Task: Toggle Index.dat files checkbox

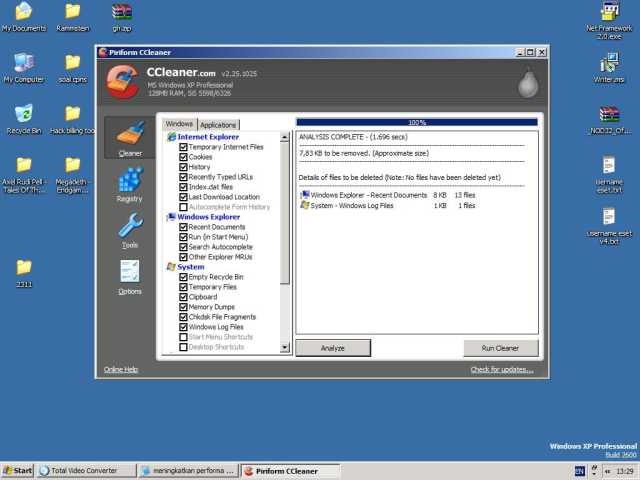Action: (x=183, y=187)
